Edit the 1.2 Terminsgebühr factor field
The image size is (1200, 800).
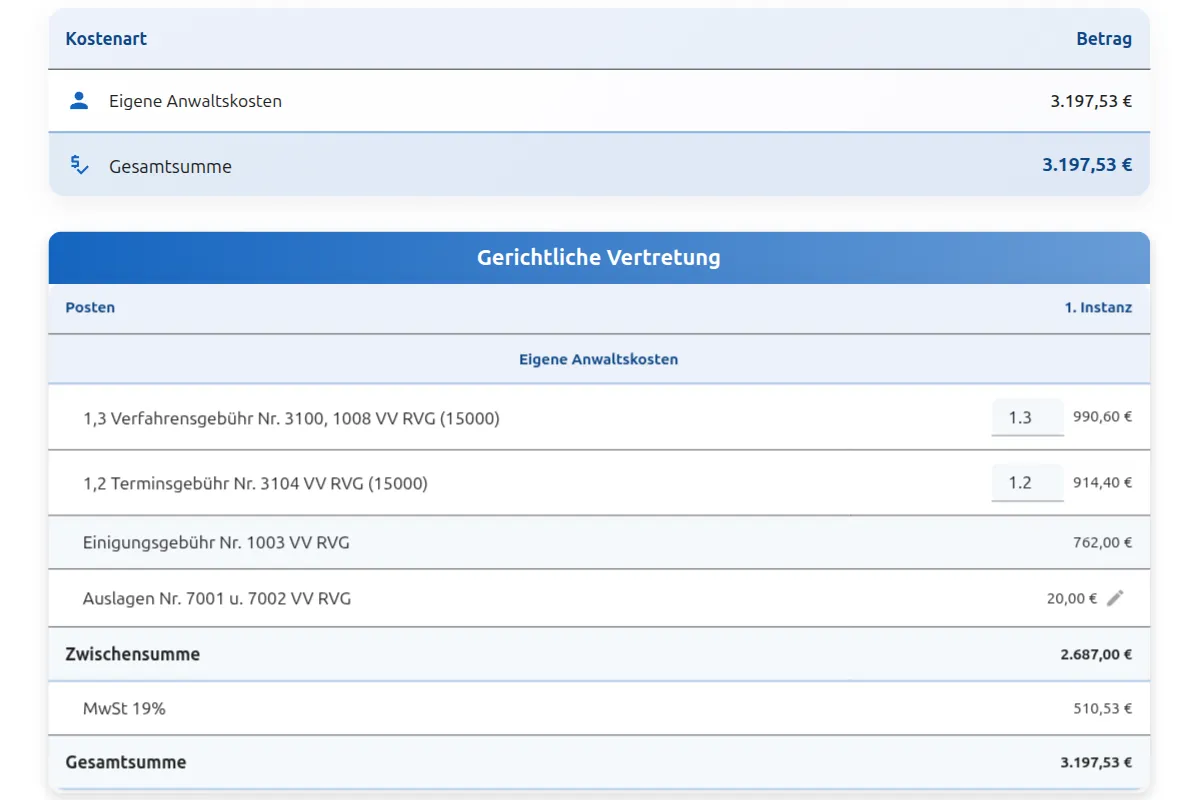1026,482
